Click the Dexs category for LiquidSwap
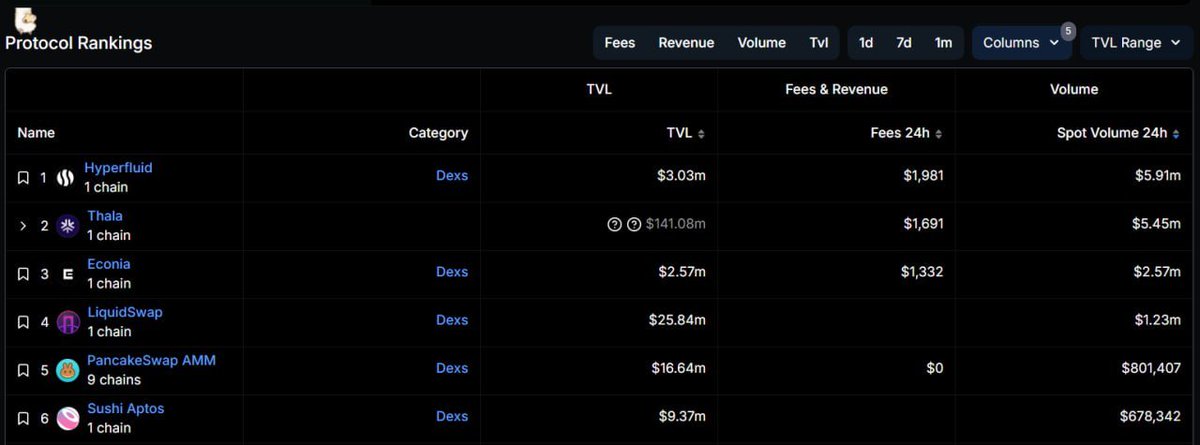Viewport: 1200px width, 445px height. pos(452,320)
